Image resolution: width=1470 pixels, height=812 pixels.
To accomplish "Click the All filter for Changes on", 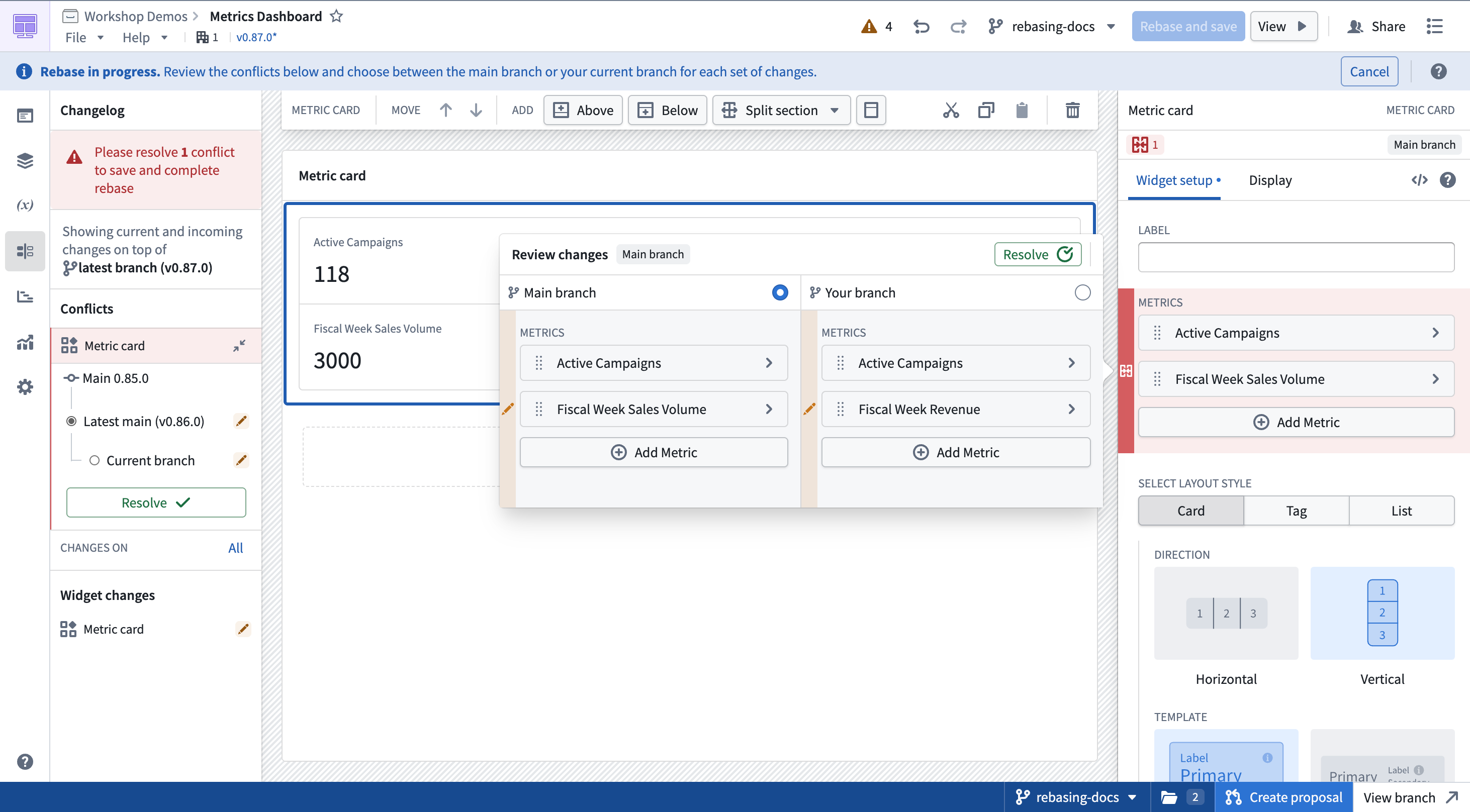I will (x=235, y=547).
